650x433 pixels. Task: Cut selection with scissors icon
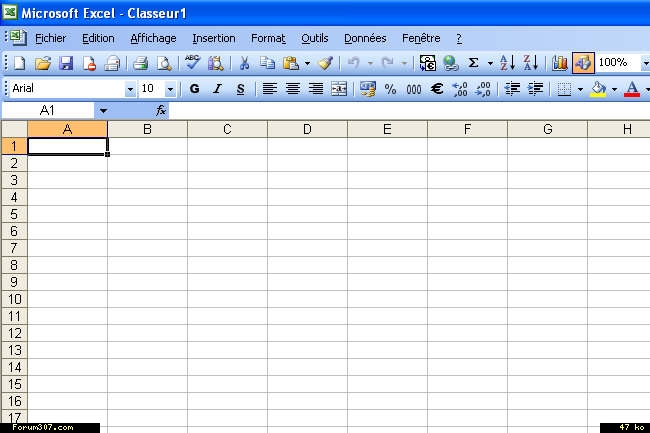pos(245,63)
